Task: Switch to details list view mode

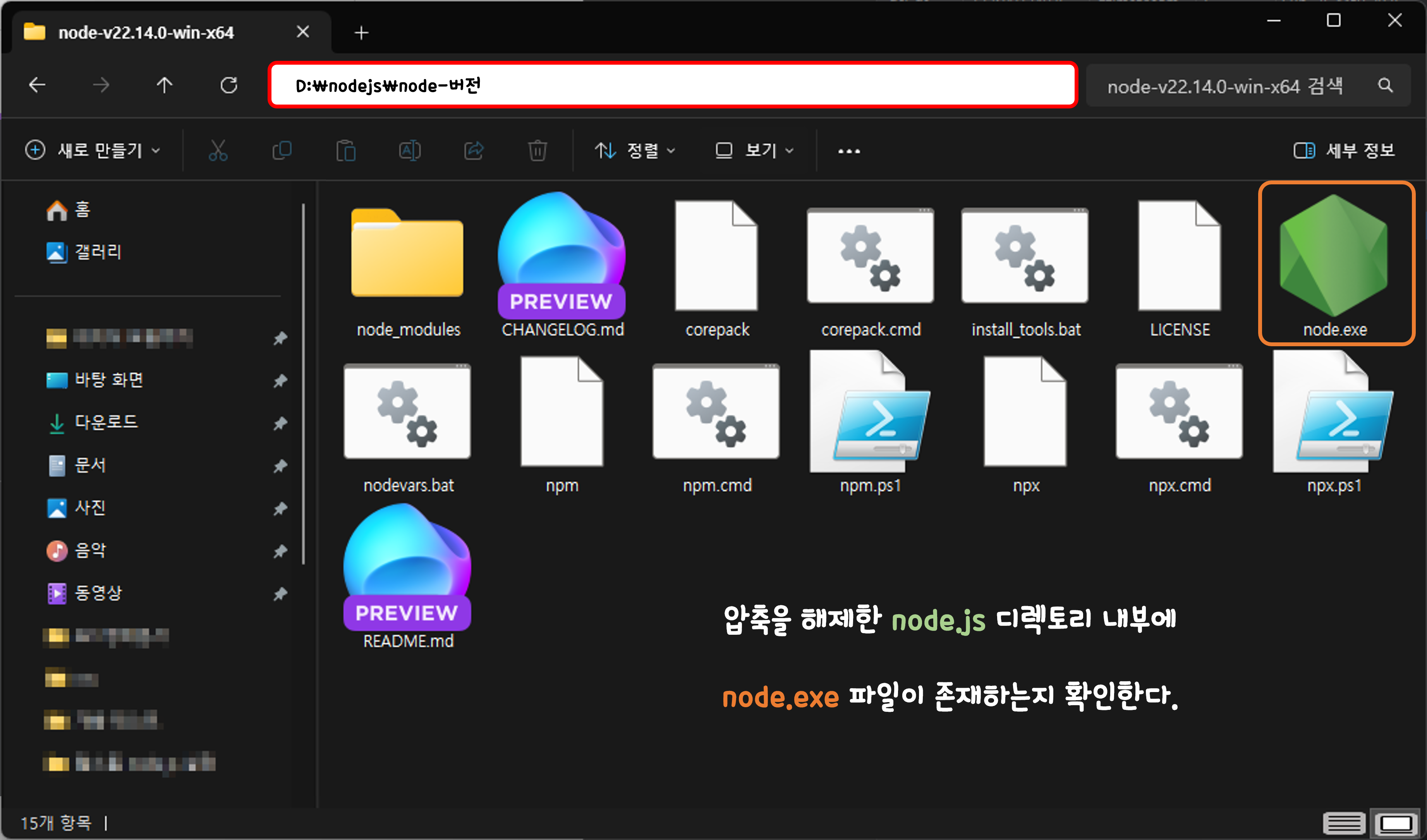Action: point(1344,823)
